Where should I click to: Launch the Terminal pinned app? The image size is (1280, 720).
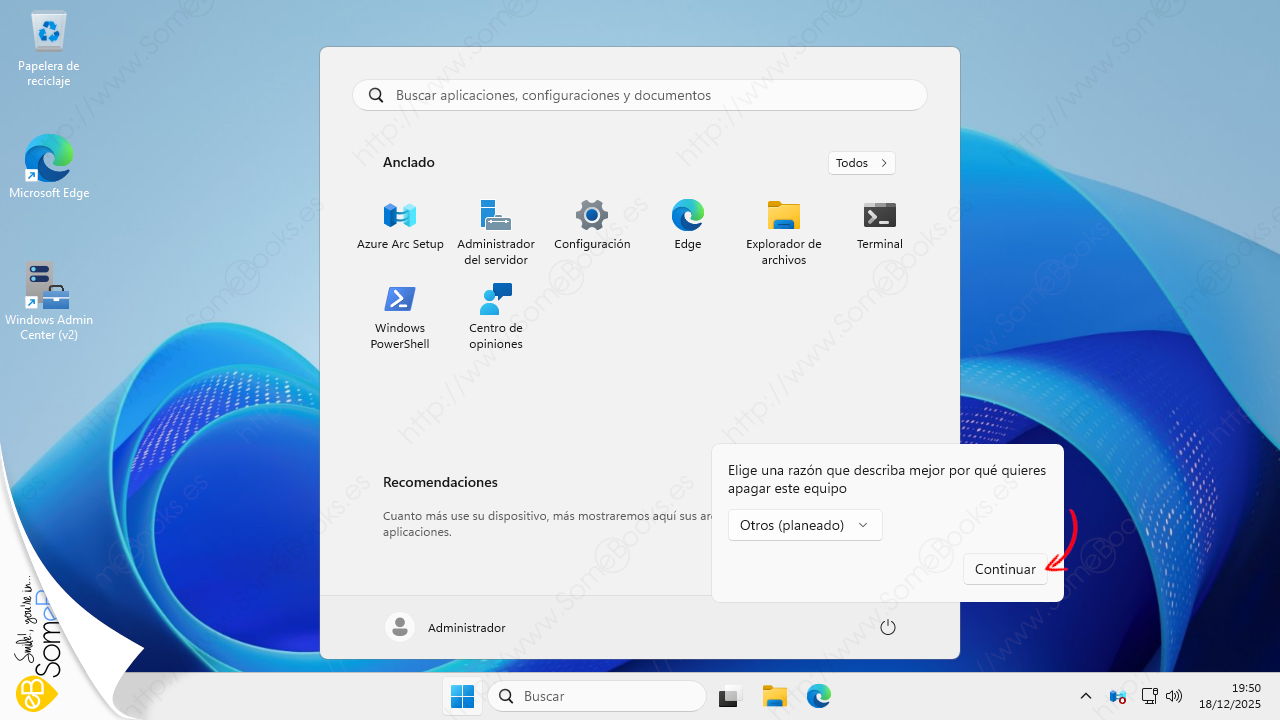point(879,216)
